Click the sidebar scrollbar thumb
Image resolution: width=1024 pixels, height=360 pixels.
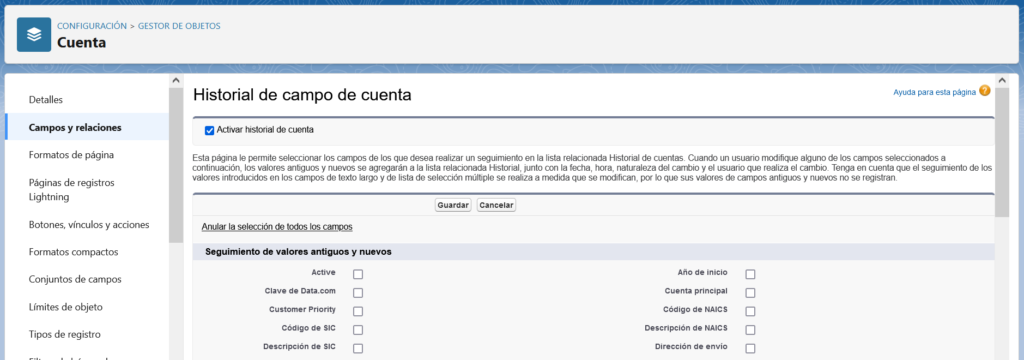pyautogui.click(x=176, y=165)
